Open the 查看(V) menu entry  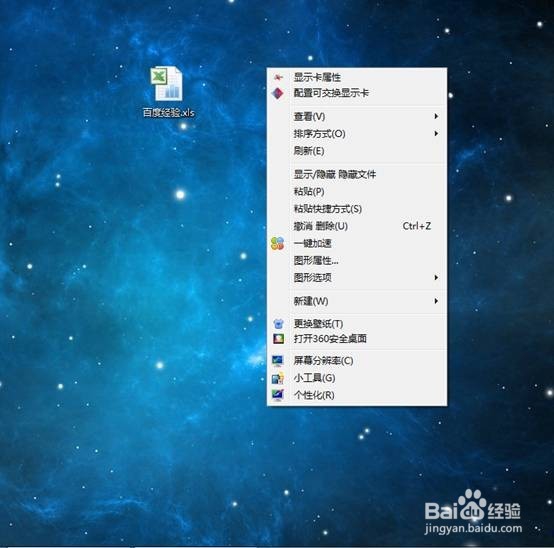tap(357, 116)
